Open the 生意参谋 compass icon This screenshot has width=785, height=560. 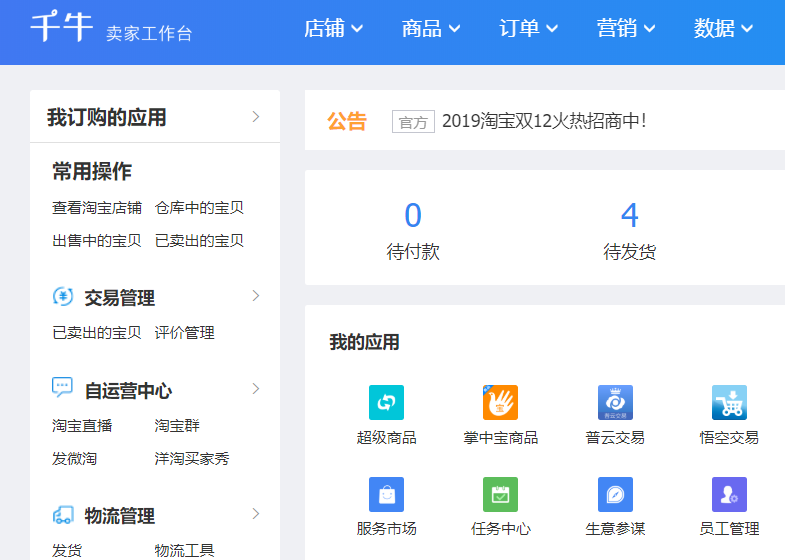(x=615, y=494)
